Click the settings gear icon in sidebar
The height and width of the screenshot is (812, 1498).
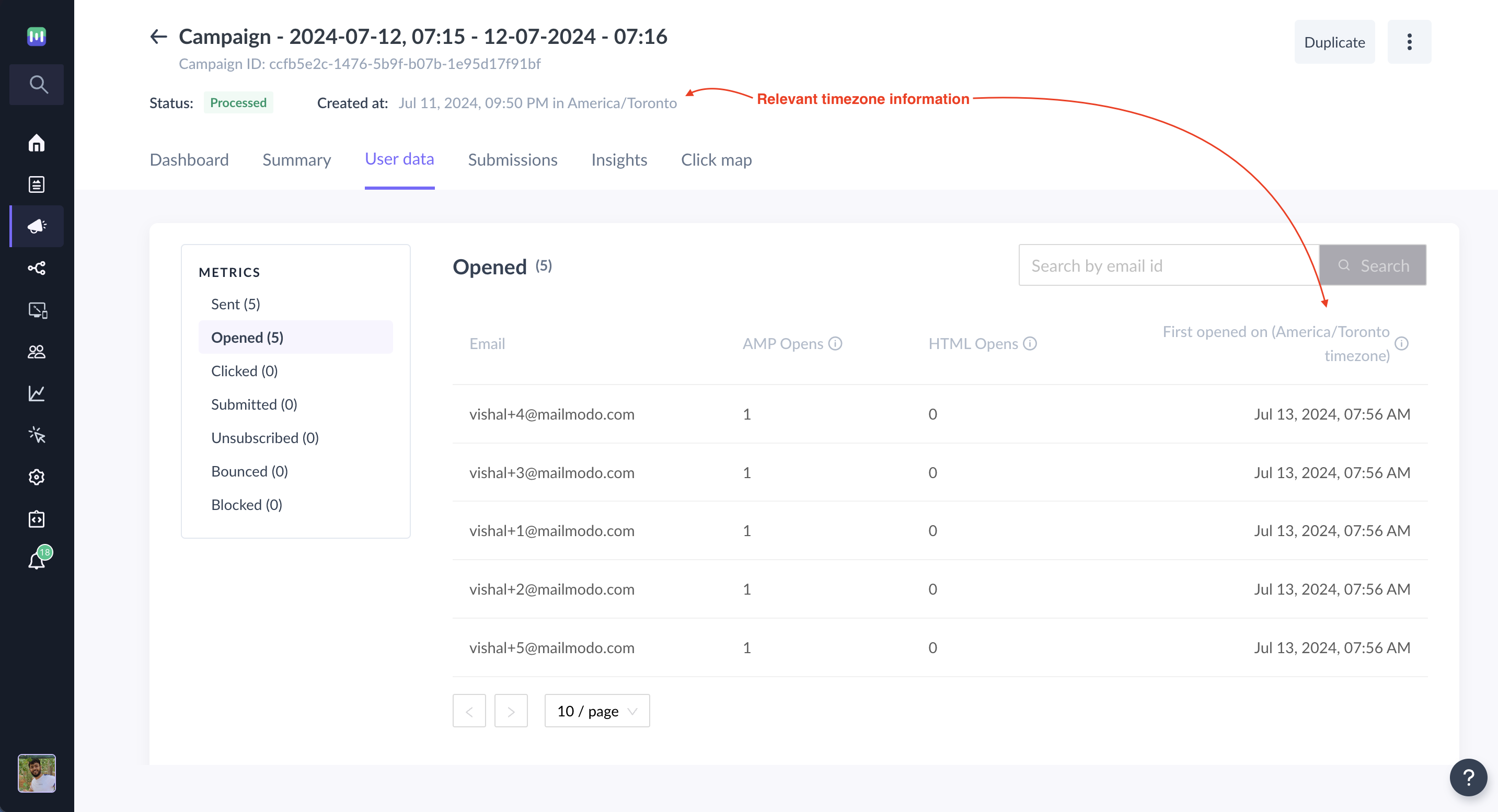click(37, 476)
